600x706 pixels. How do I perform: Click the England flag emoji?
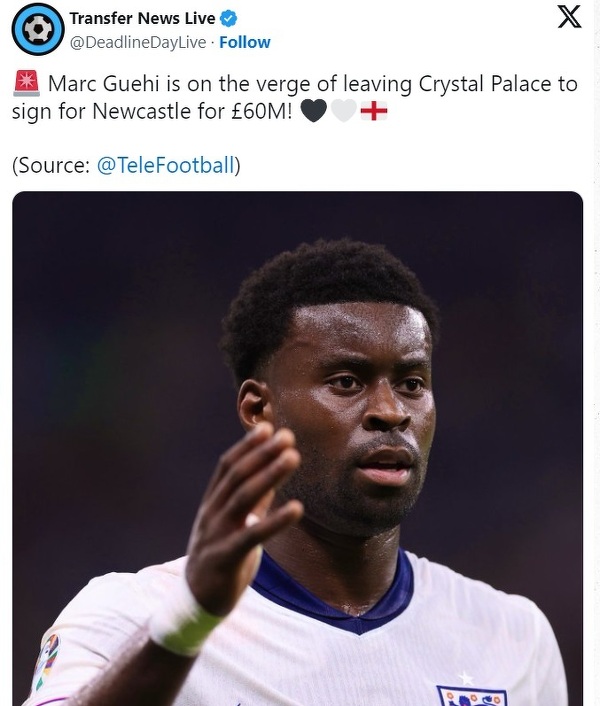(374, 112)
